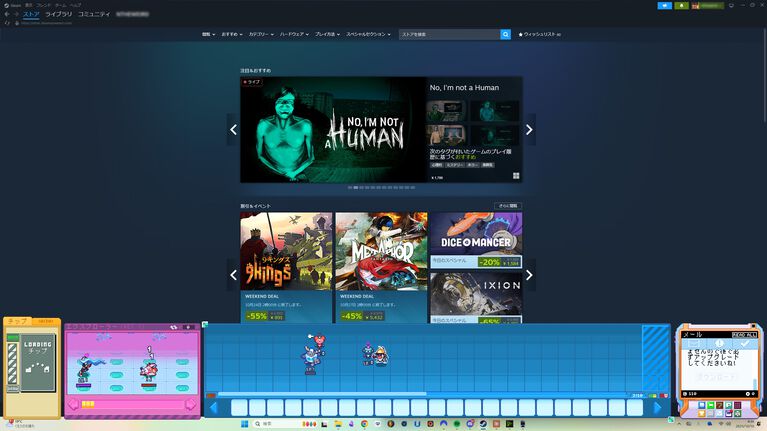767x431 pixels.
Task: Open the コミュニティ tab
Action: 94,14
